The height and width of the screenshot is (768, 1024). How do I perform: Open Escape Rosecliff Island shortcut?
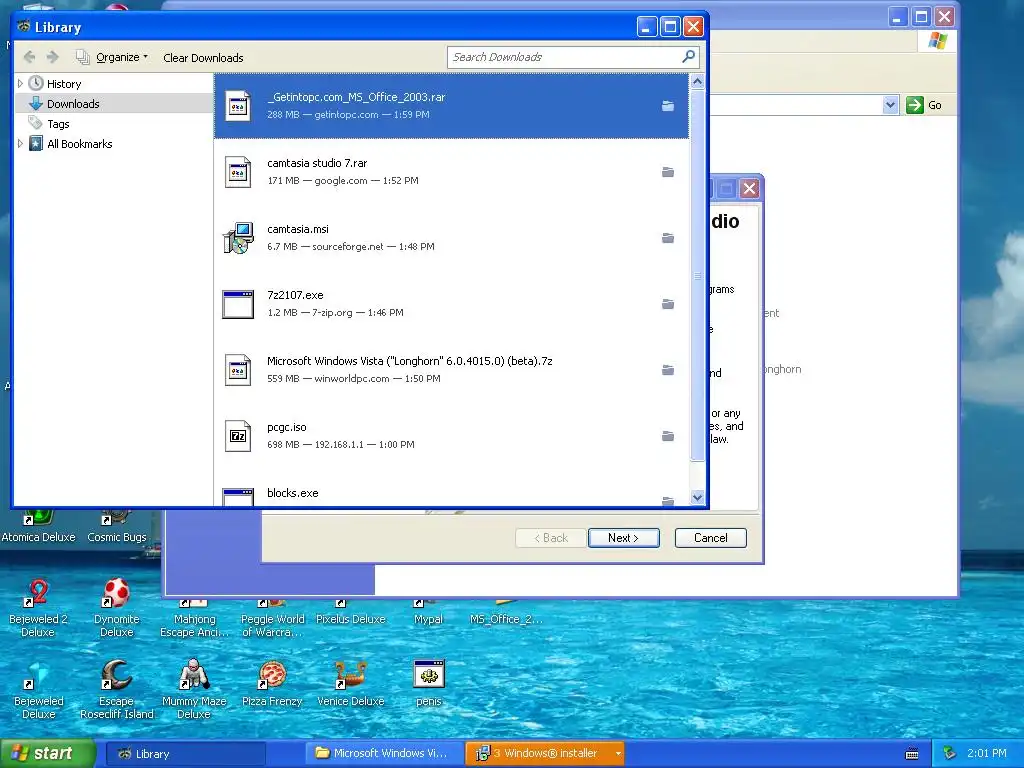(x=116, y=690)
